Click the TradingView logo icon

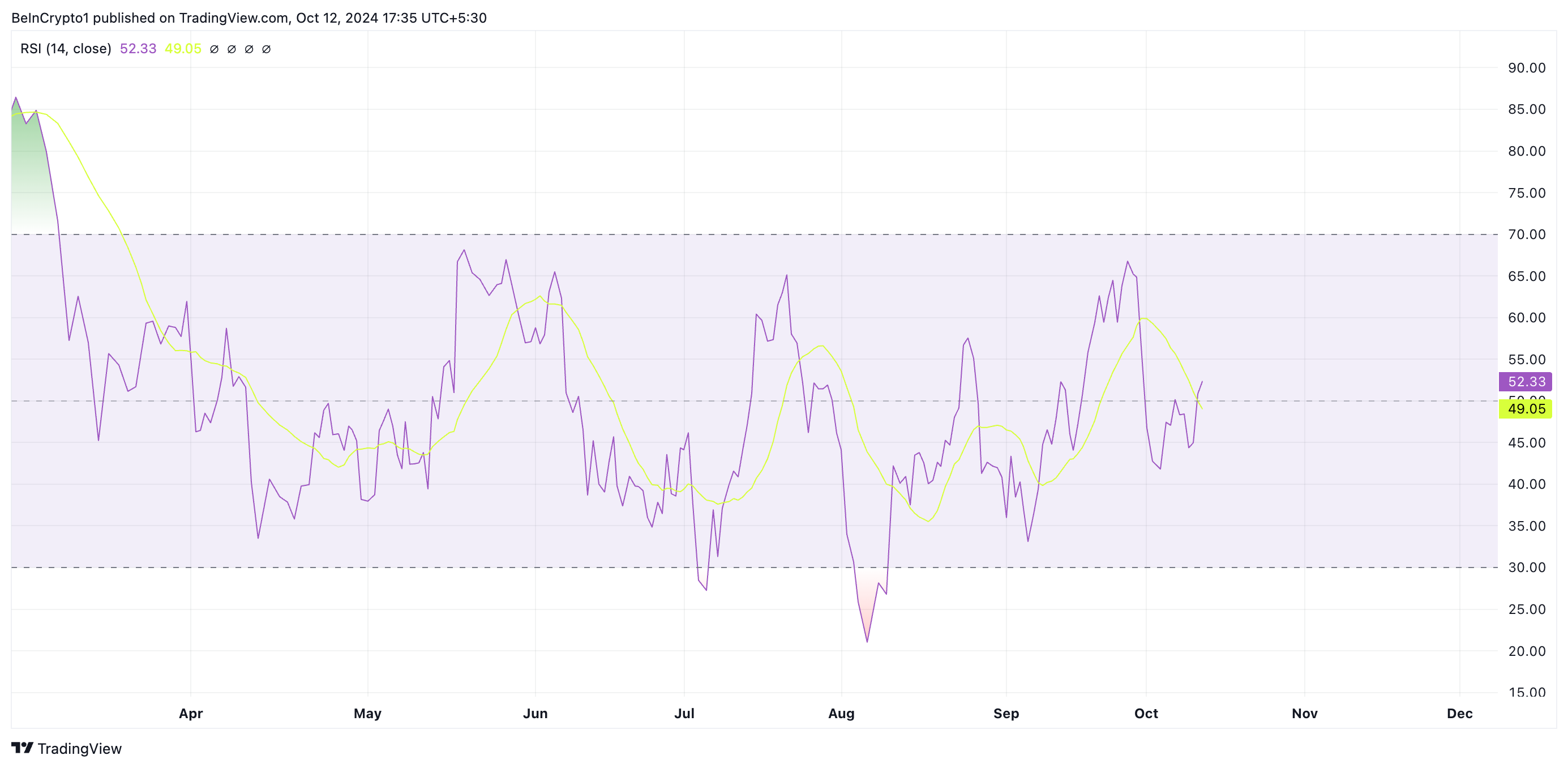pyautogui.click(x=22, y=747)
